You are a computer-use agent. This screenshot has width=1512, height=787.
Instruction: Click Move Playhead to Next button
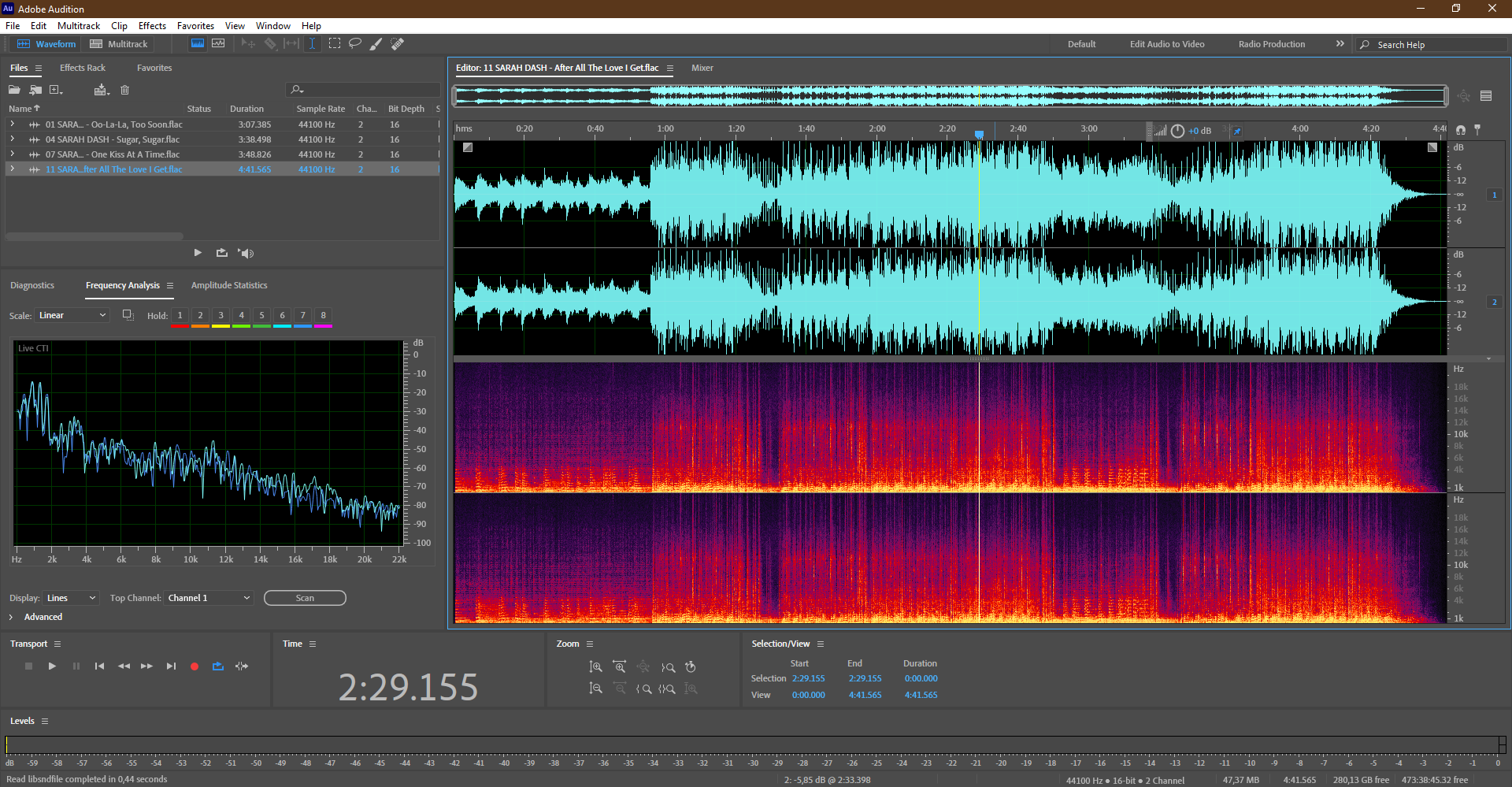[171, 666]
